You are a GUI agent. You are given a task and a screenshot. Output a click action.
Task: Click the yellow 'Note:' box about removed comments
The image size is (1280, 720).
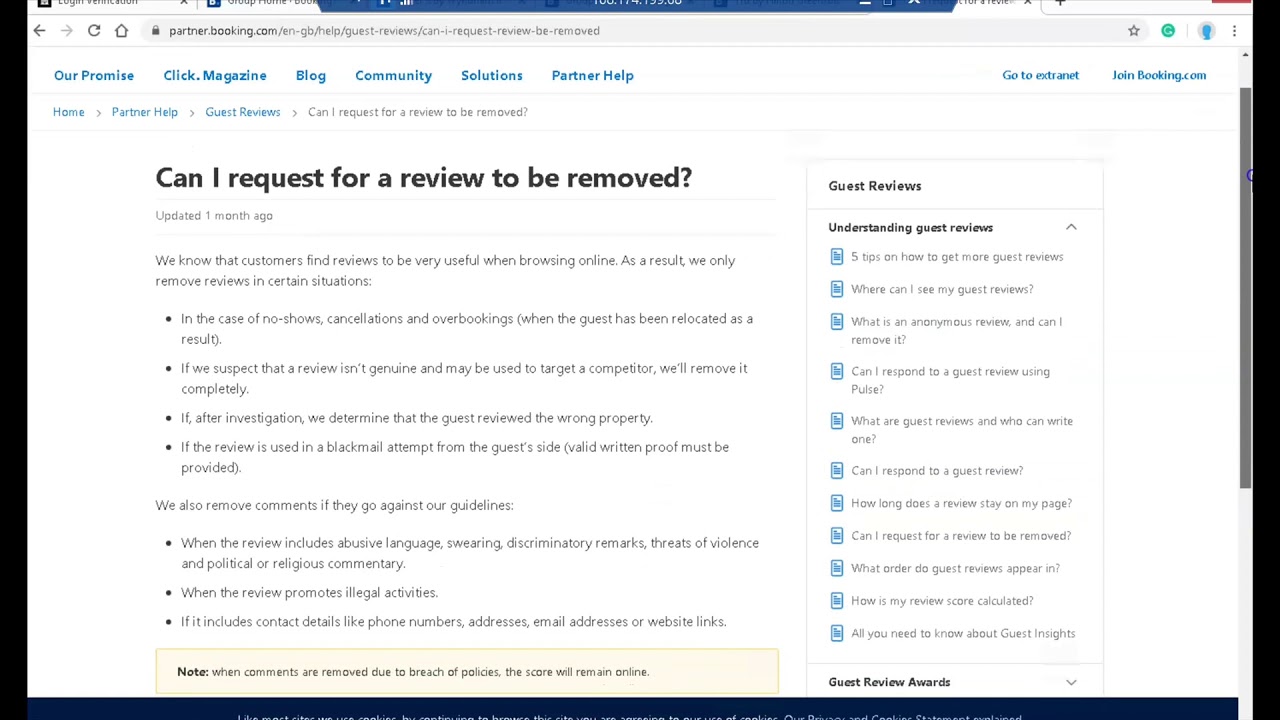pyautogui.click(x=467, y=672)
